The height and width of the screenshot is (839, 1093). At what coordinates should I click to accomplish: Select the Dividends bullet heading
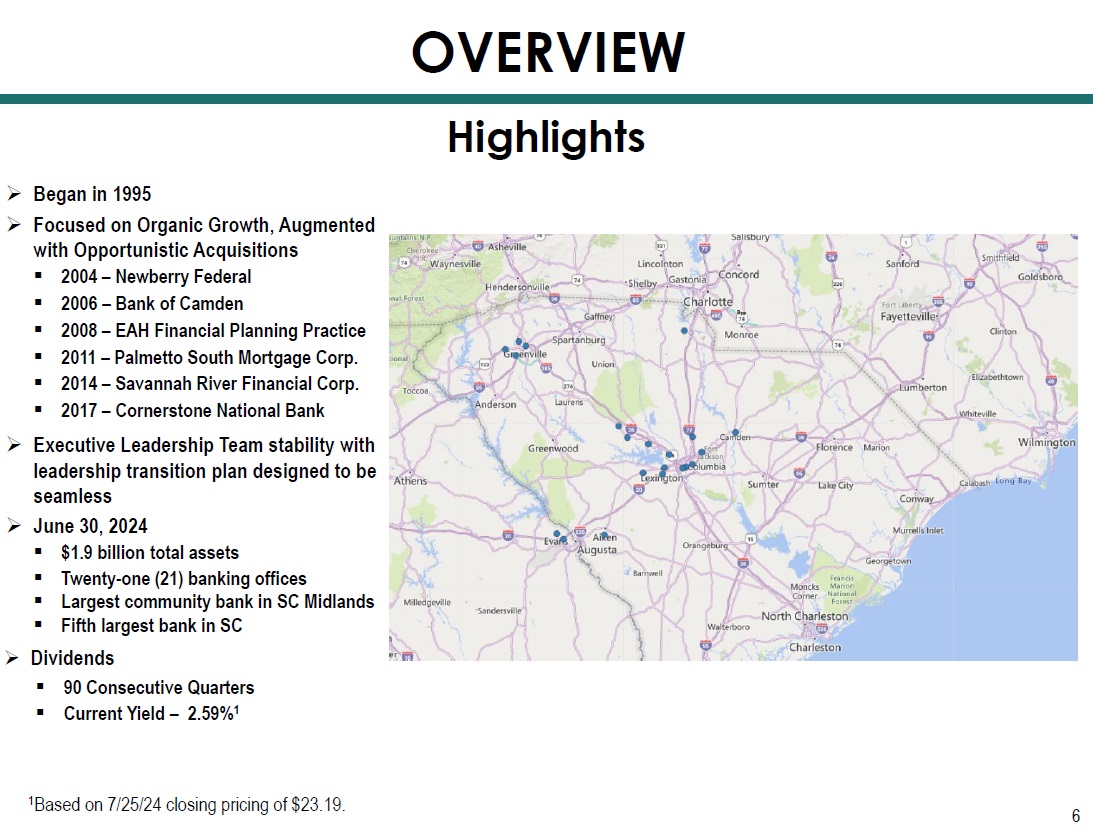pos(72,658)
